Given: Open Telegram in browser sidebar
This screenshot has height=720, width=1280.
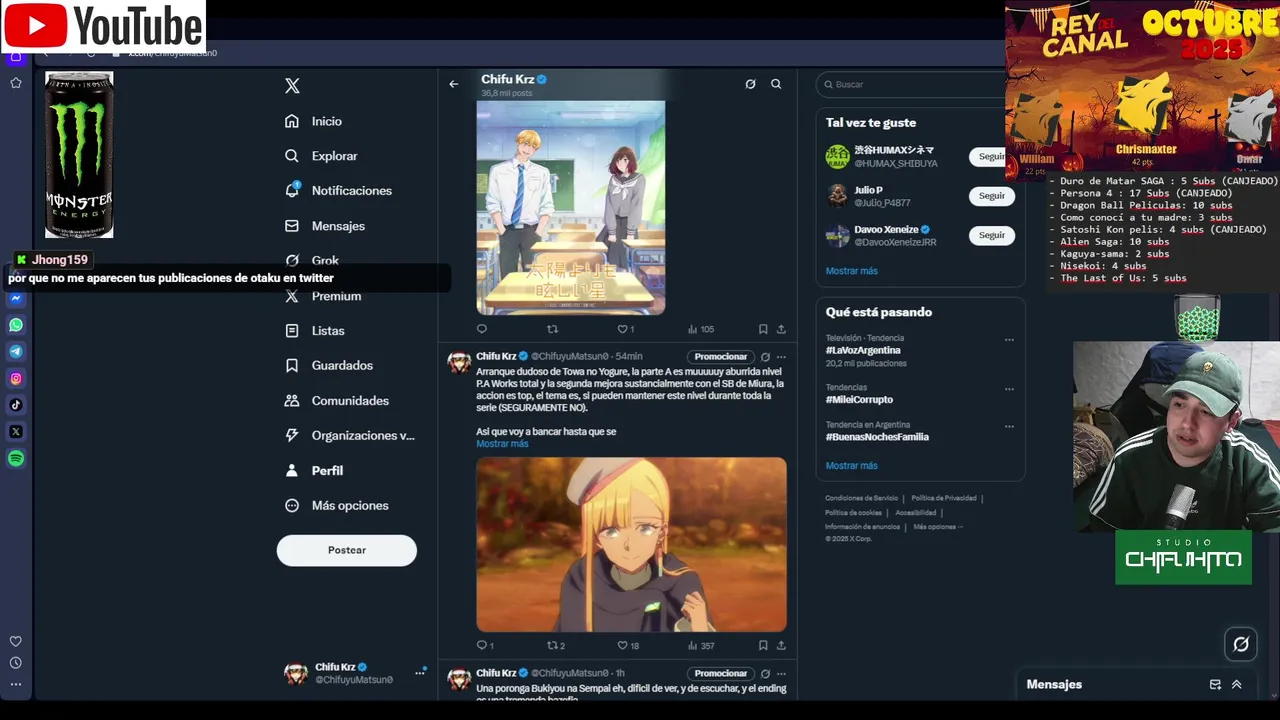Looking at the screenshot, I should coord(16,352).
